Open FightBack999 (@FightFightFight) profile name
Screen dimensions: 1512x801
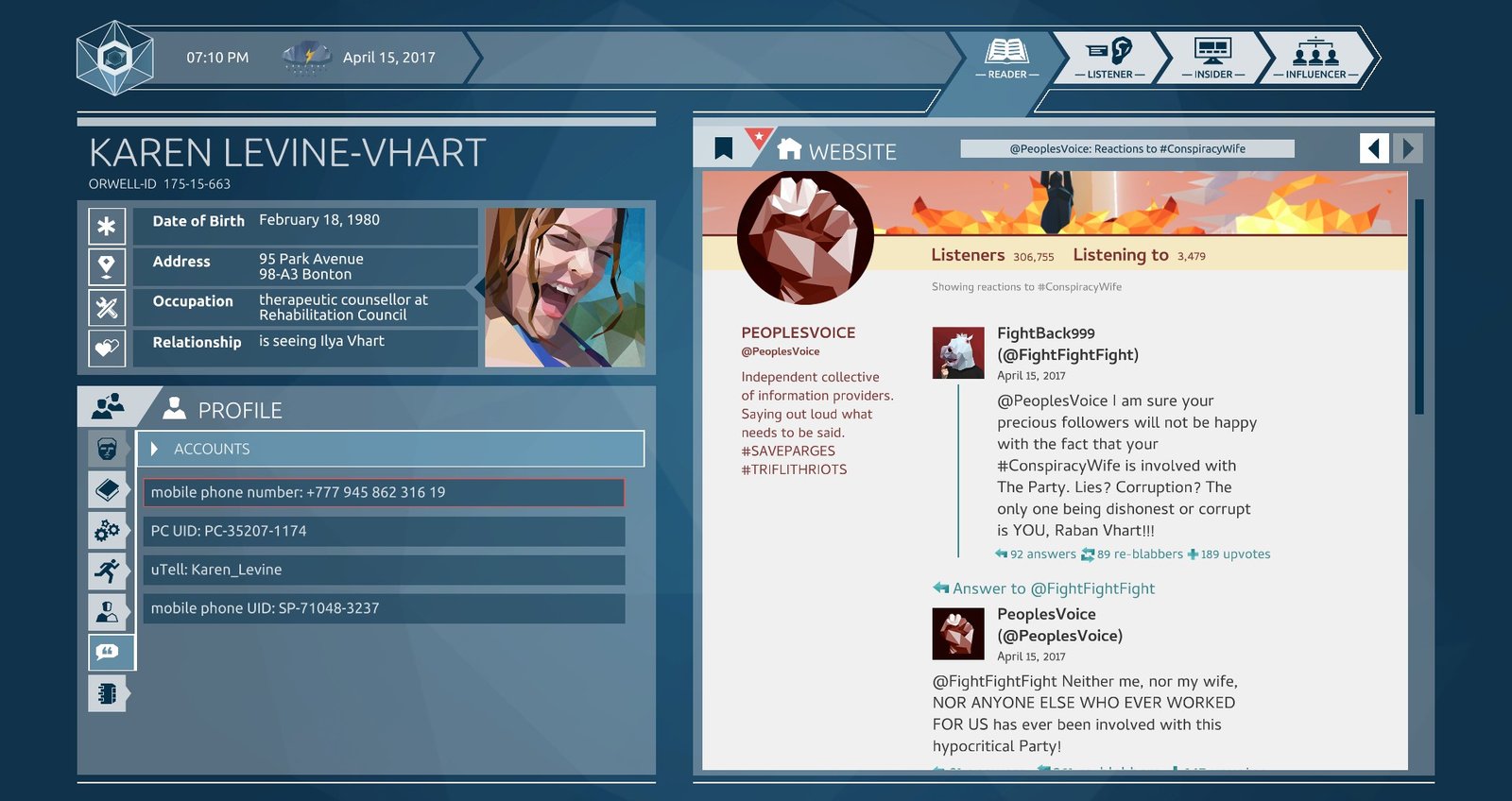[1068, 344]
